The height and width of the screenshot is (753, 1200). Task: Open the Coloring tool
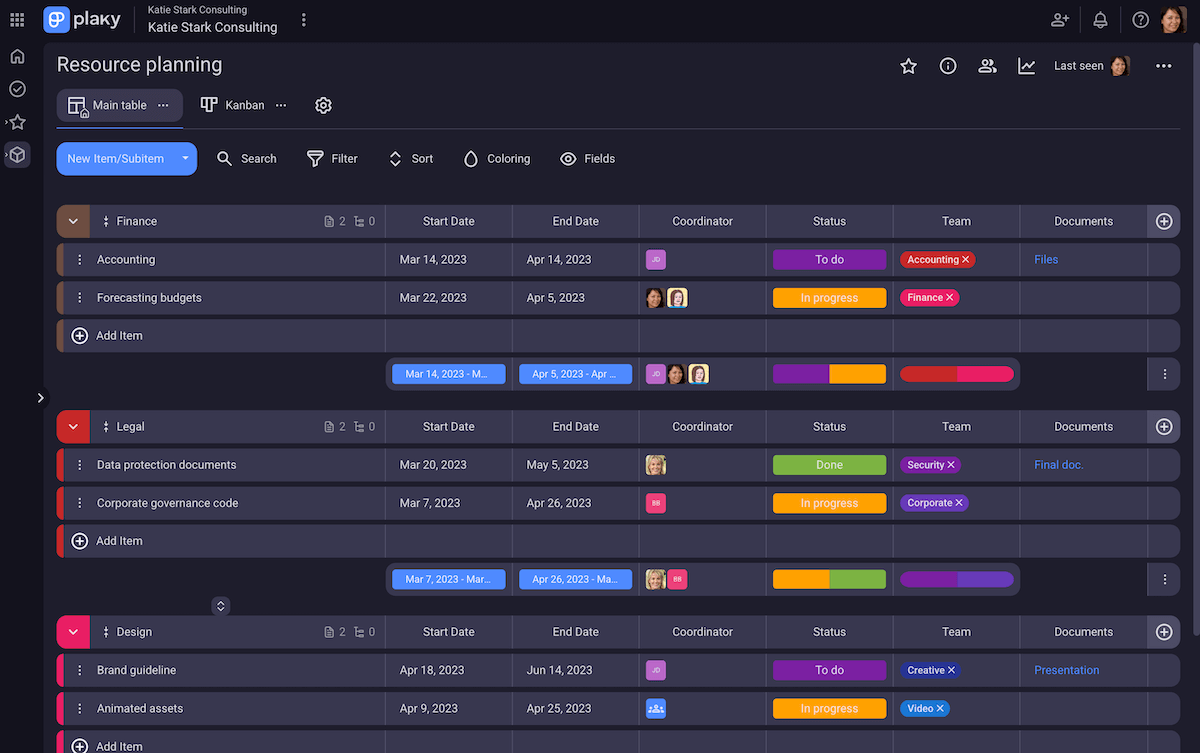point(496,158)
